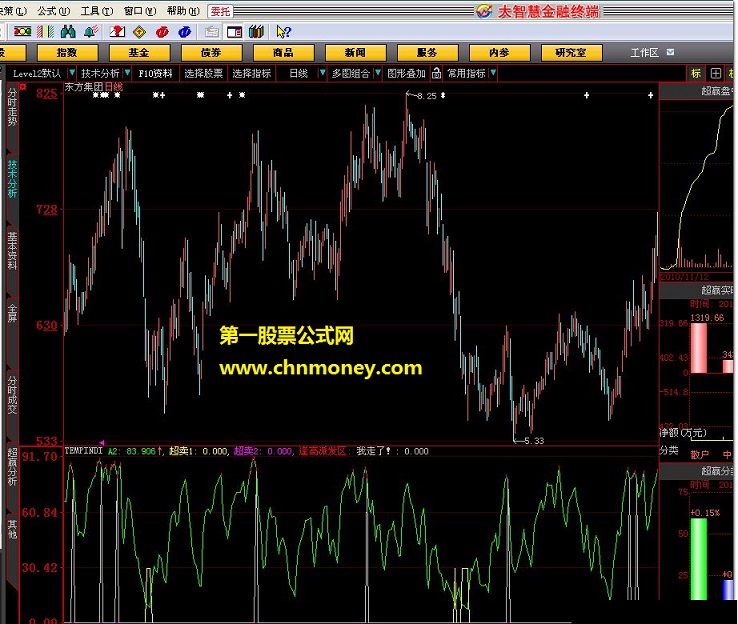
Task: Select the 指数 yellow tab
Action: [x=67, y=53]
